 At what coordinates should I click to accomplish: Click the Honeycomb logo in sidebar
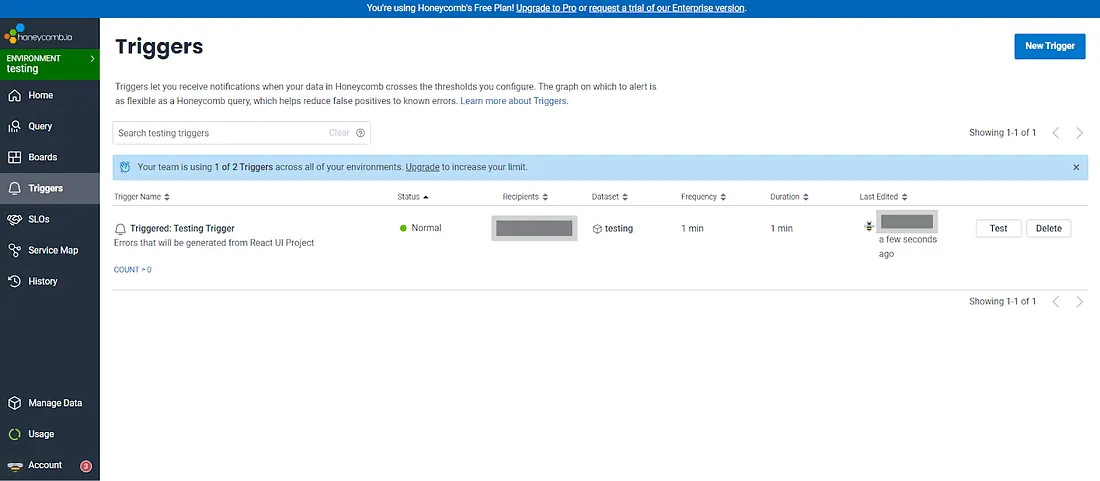[38, 37]
